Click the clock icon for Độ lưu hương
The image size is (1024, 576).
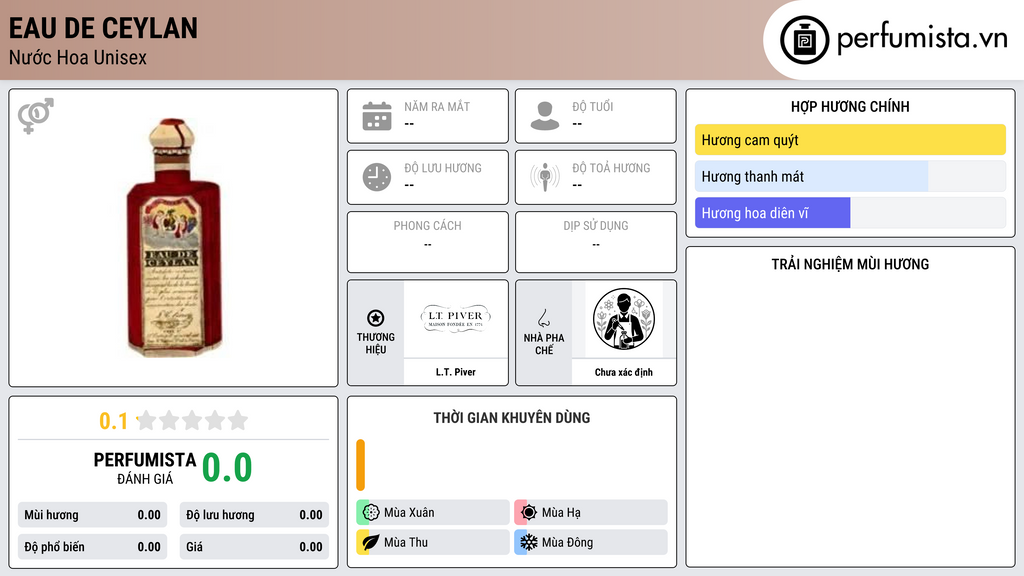(377, 177)
